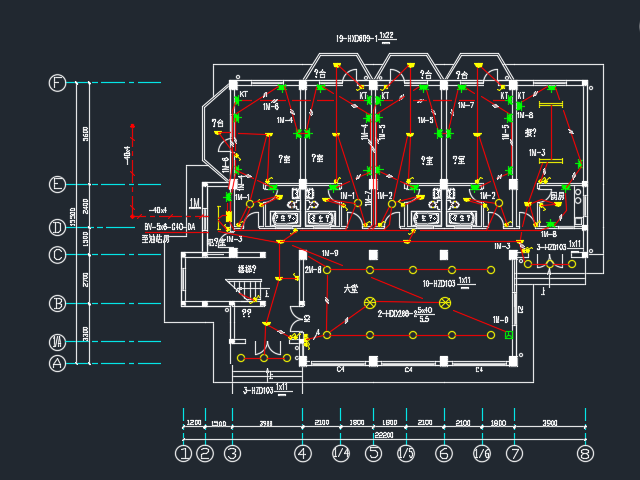Image resolution: width=640 pixels, height=480 pixels.
Task: Select the right chandelier symbol in lobby
Action: pyautogui.click(x=445, y=303)
